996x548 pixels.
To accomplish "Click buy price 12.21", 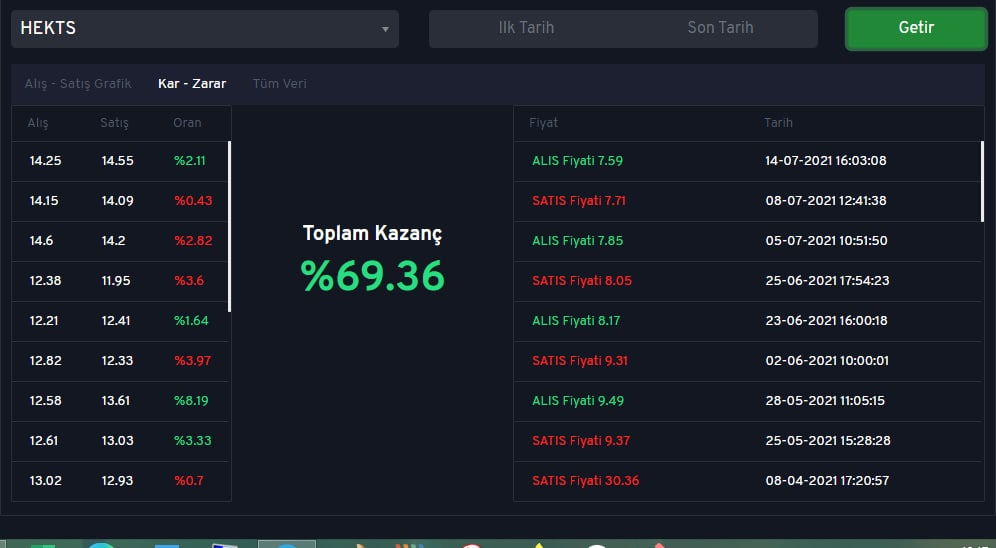I will pos(44,321).
